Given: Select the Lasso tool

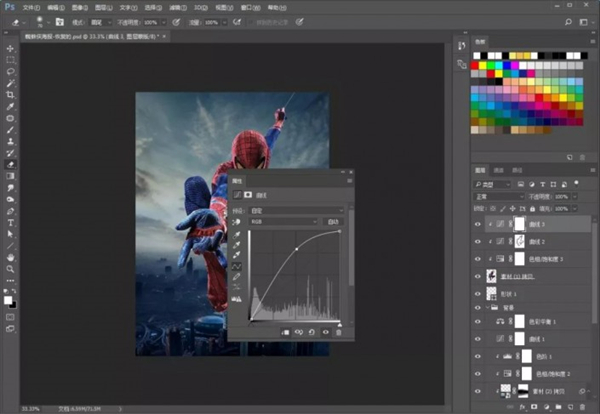Looking at the screenshot, I should (x=10, y=72).
